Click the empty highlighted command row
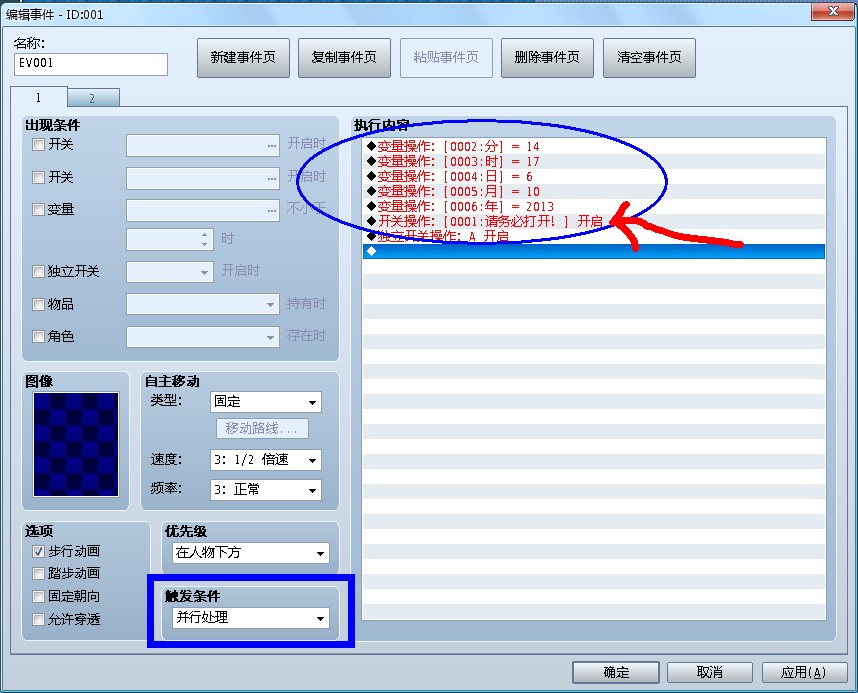This screenshot has height=693, width=858. (x=594, y=251)
